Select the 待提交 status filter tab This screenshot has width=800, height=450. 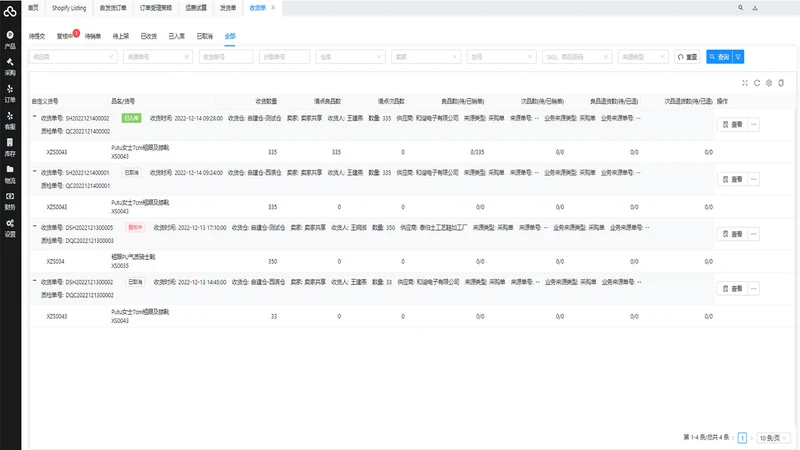click(x=37, y=36)
